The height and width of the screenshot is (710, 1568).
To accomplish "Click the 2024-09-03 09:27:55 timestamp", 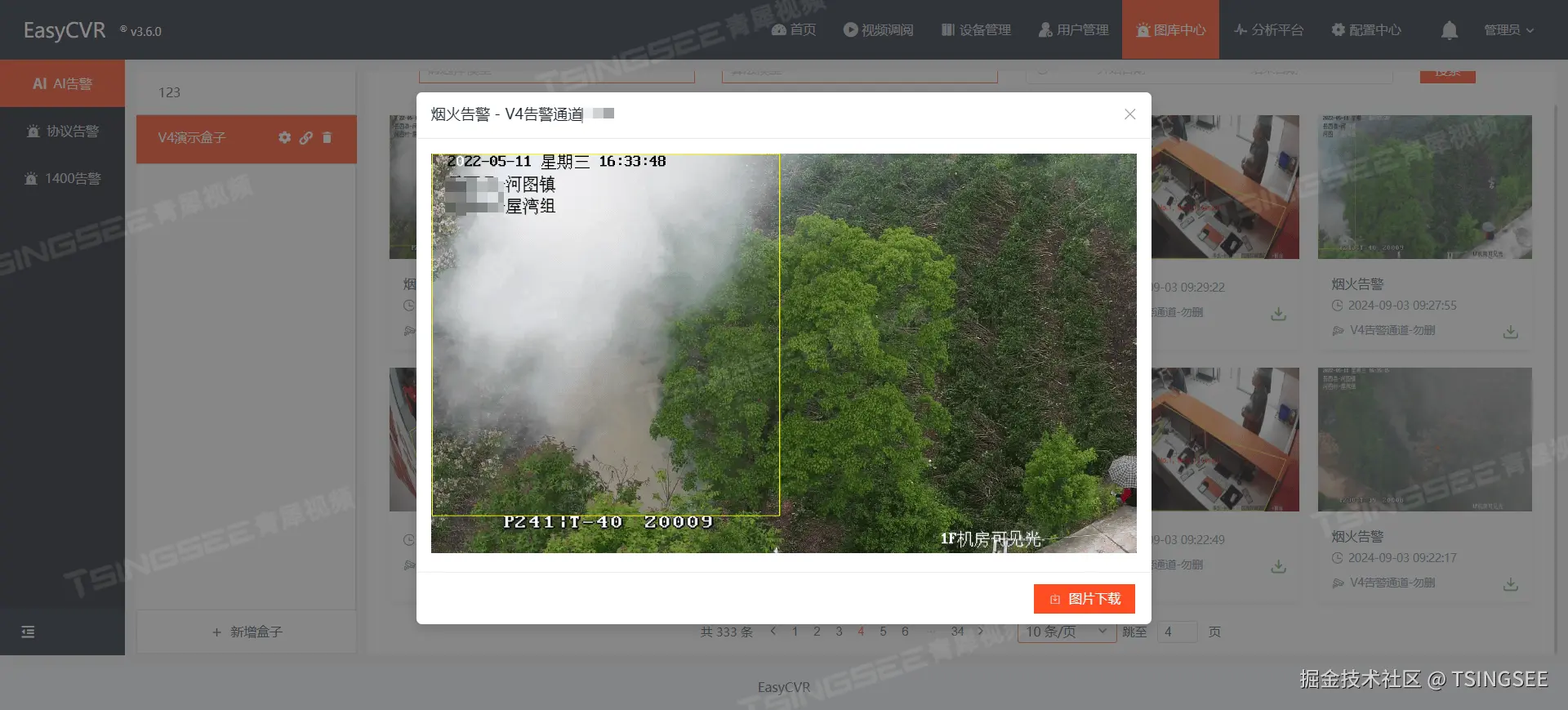I will pyautogui.click(x=1402, y=306).
